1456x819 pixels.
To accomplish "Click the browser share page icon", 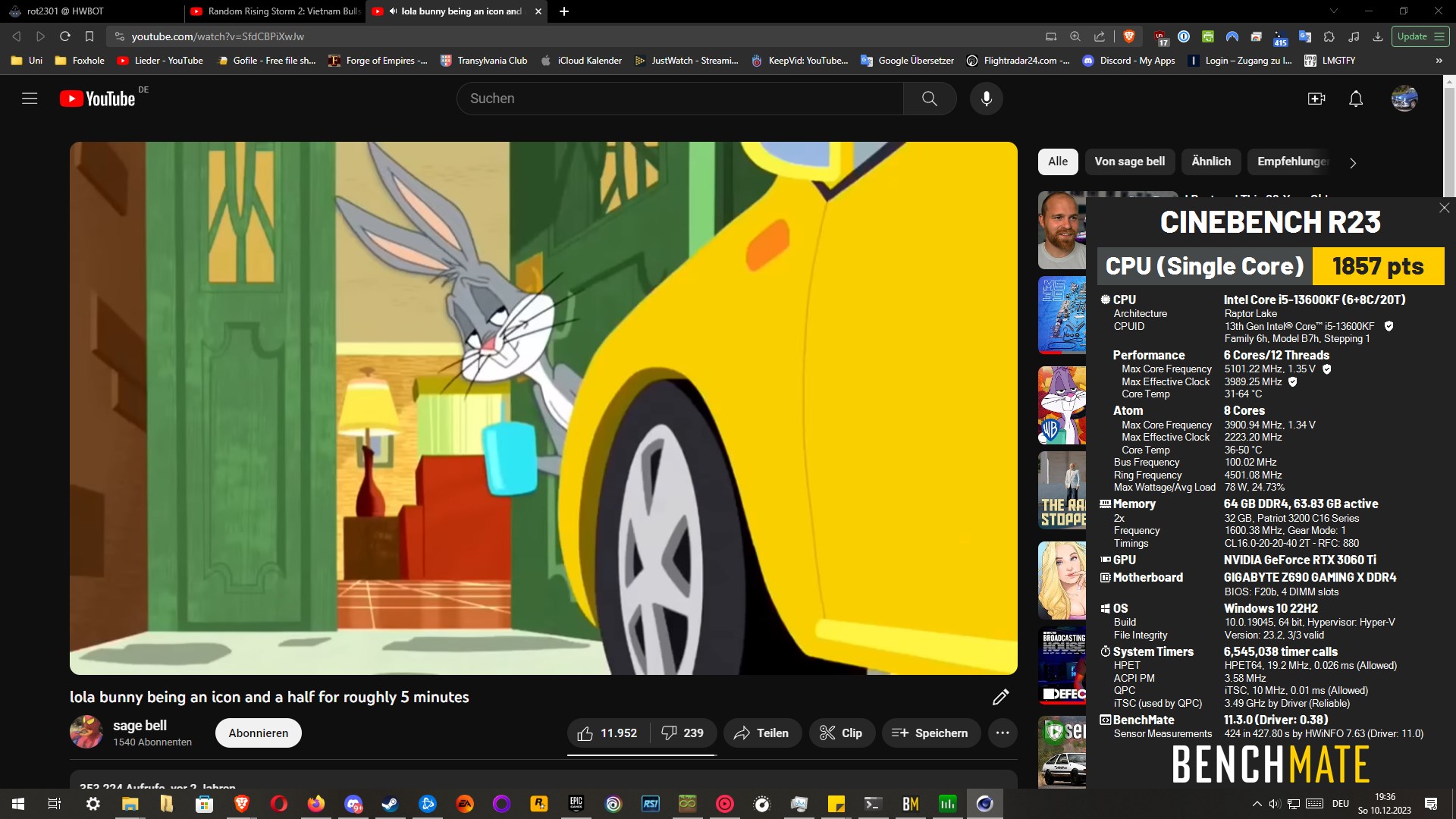I will tap(1100, 36).
